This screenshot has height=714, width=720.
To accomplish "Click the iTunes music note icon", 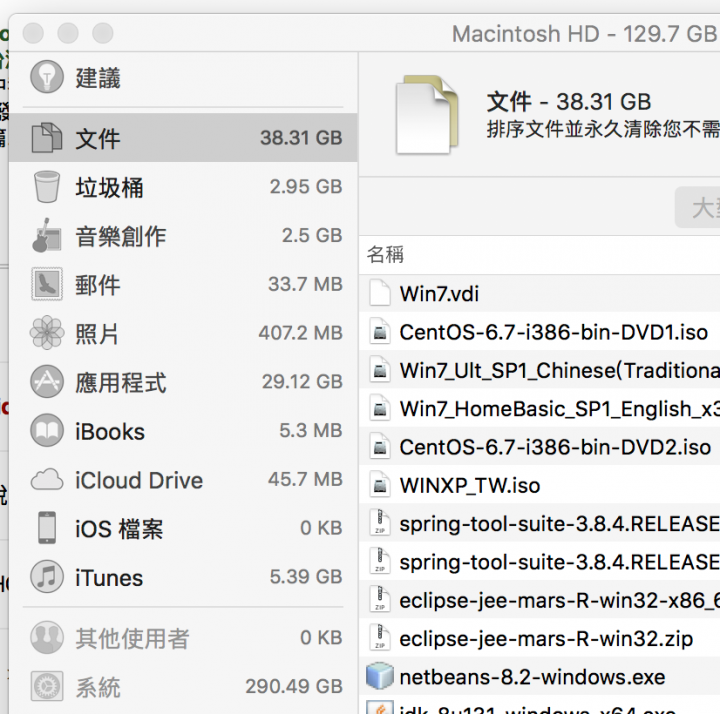I will coord(47,577).
